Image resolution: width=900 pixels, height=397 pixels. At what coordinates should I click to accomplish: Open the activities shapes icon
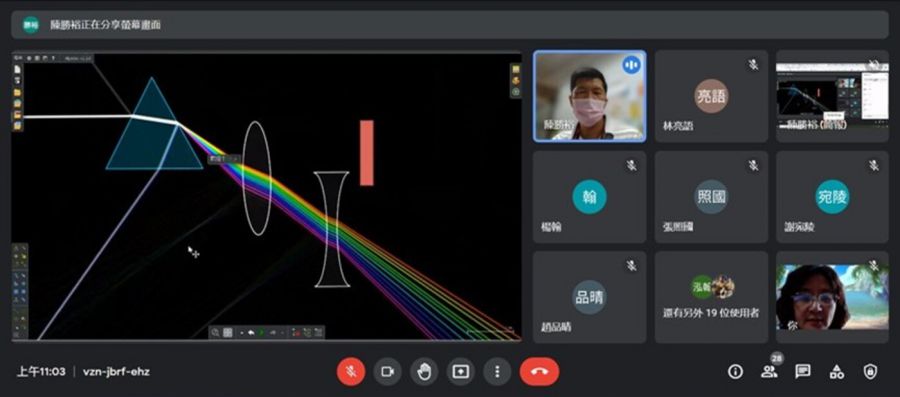pos(837,372)
